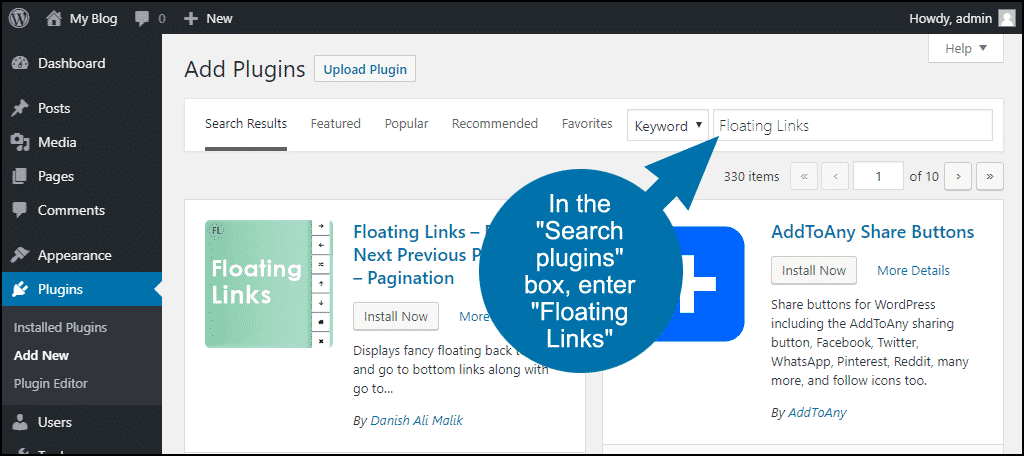View More Details for AddToAny
Image resolution: width=1024 pixels, height=456 pixels.
[913, 270]
